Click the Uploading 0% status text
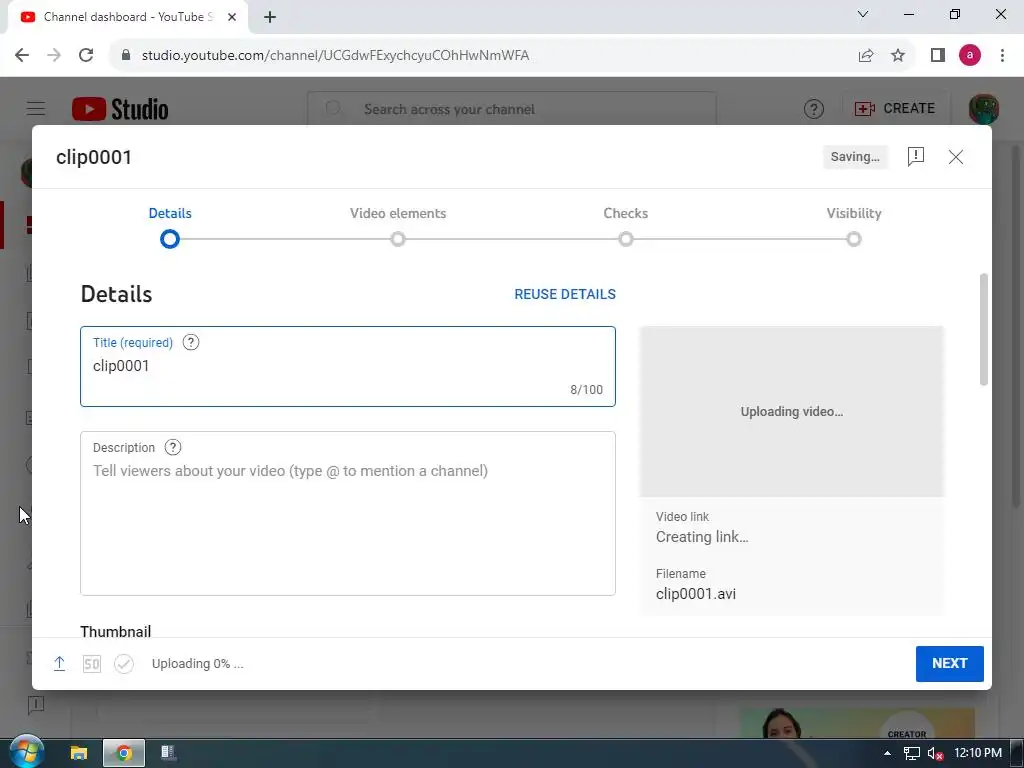Image resolution: width=1024 pixels, height=768 pixels. click(197, 664)
